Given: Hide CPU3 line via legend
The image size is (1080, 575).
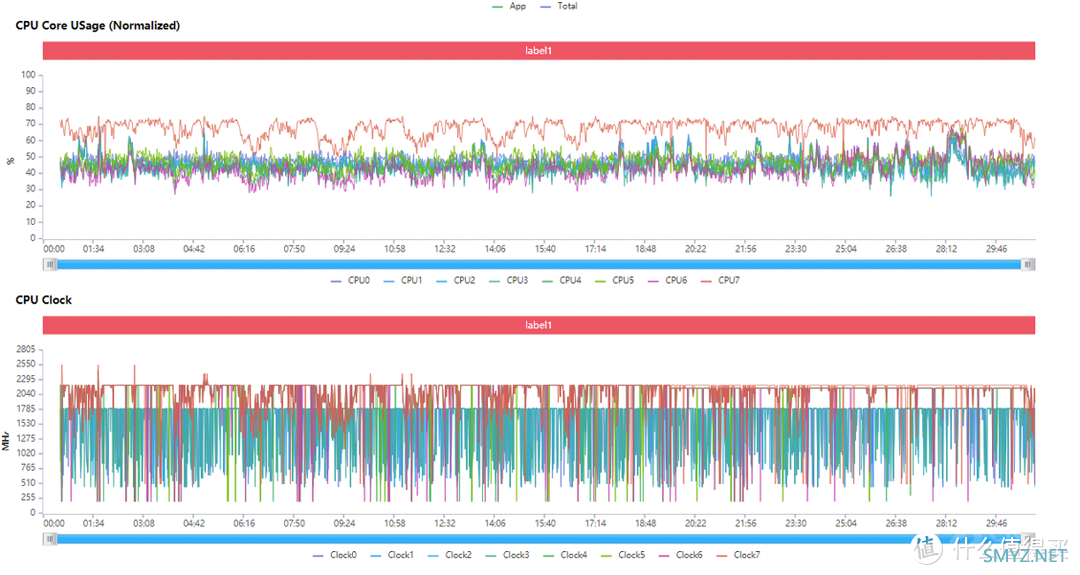Looking at the screenshot, I should [509, 280].
